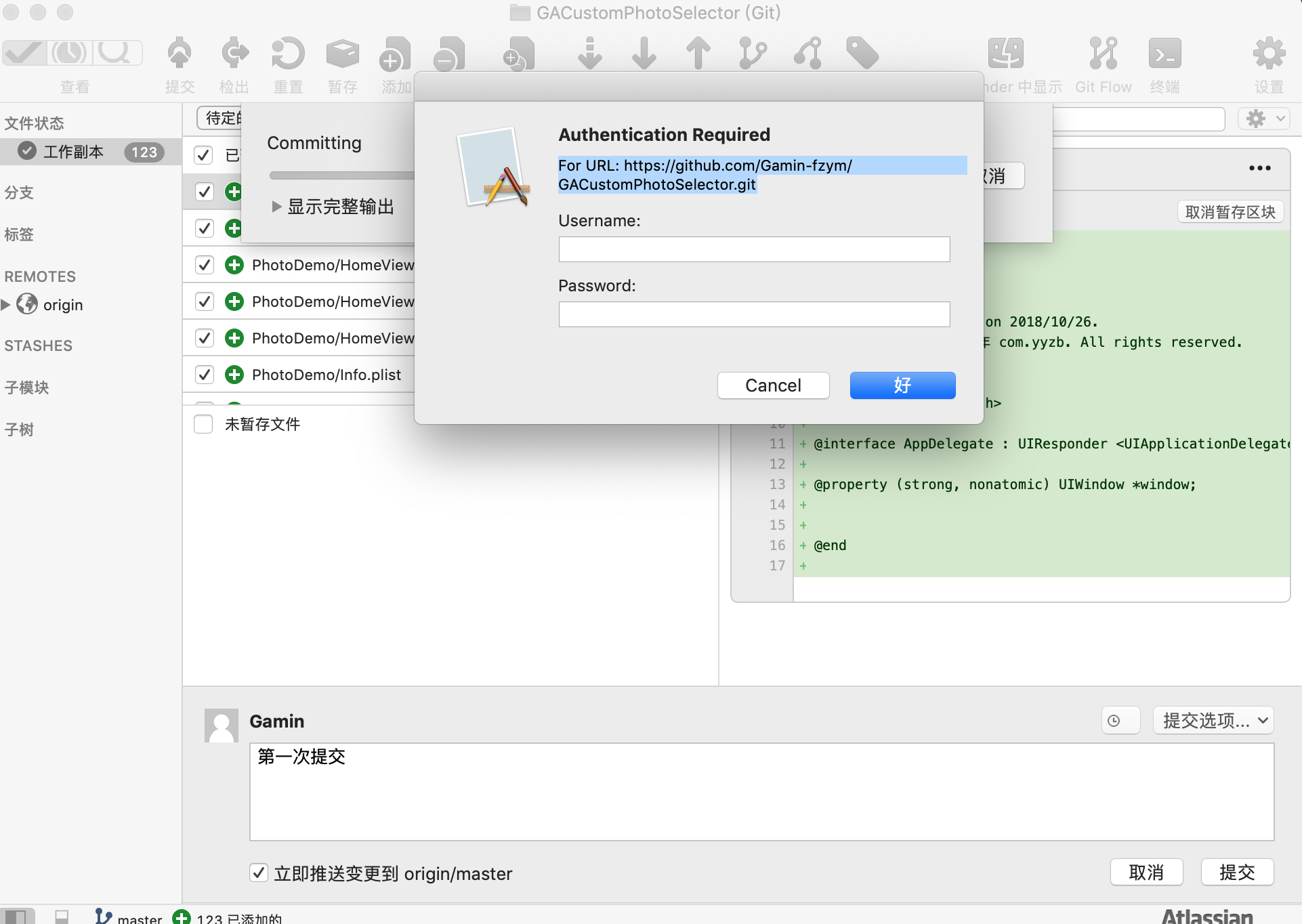Click the master branch icon in status bar
Image resolution: width=1302 pixels, height=924 pixels.
[x=103, y=917]
